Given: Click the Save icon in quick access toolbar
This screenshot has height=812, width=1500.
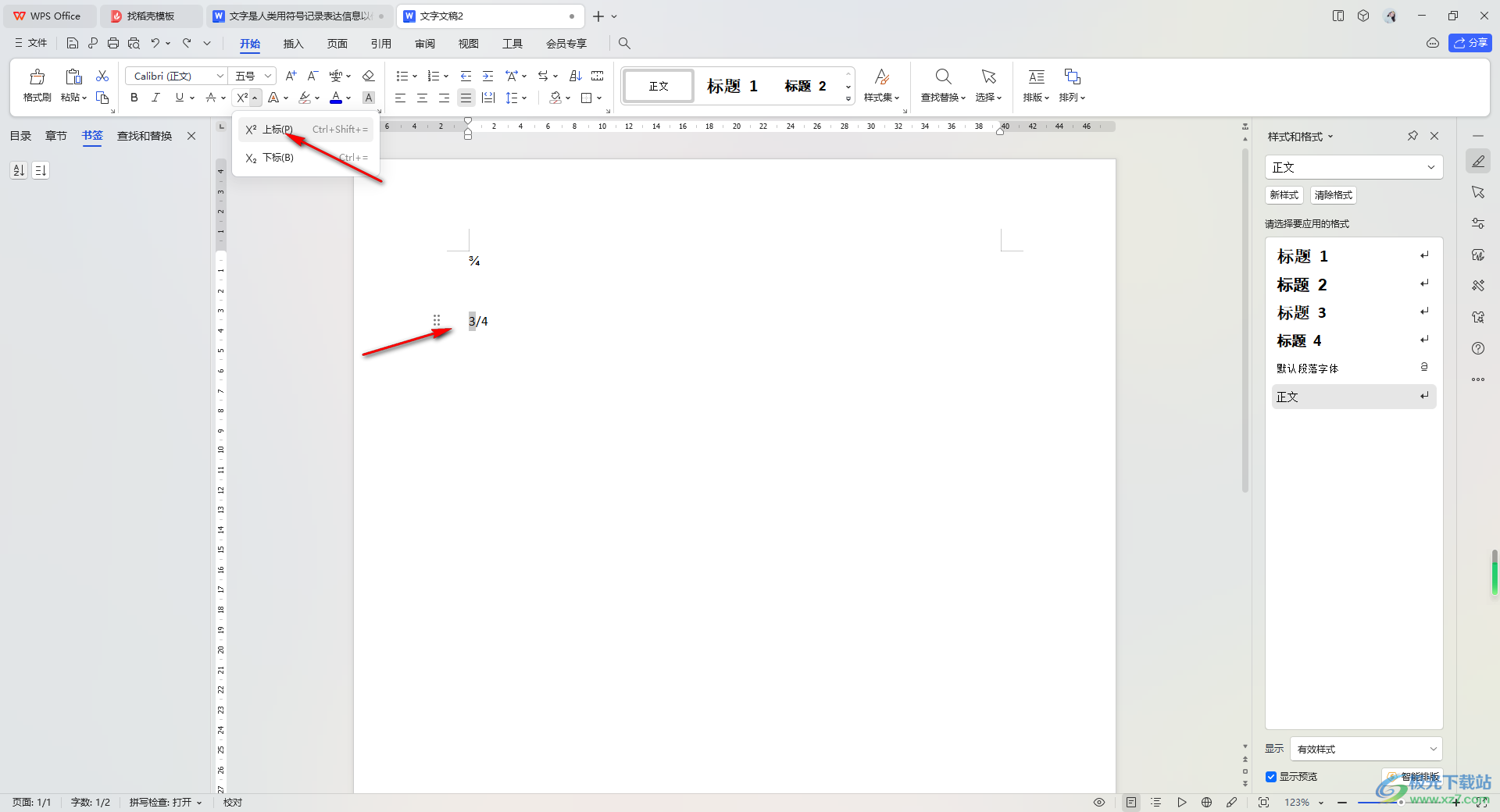Looking at the screenshot, I should click(x=73, y=43).
